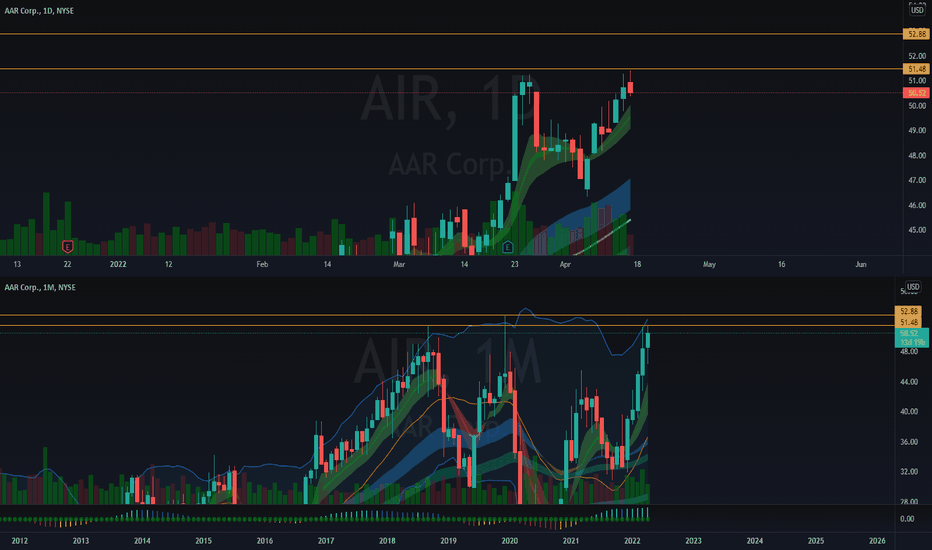The height and width of the screenshot is (550, 932).
Task: Click 'May' on the daily time axis
Action: point(709,264)
